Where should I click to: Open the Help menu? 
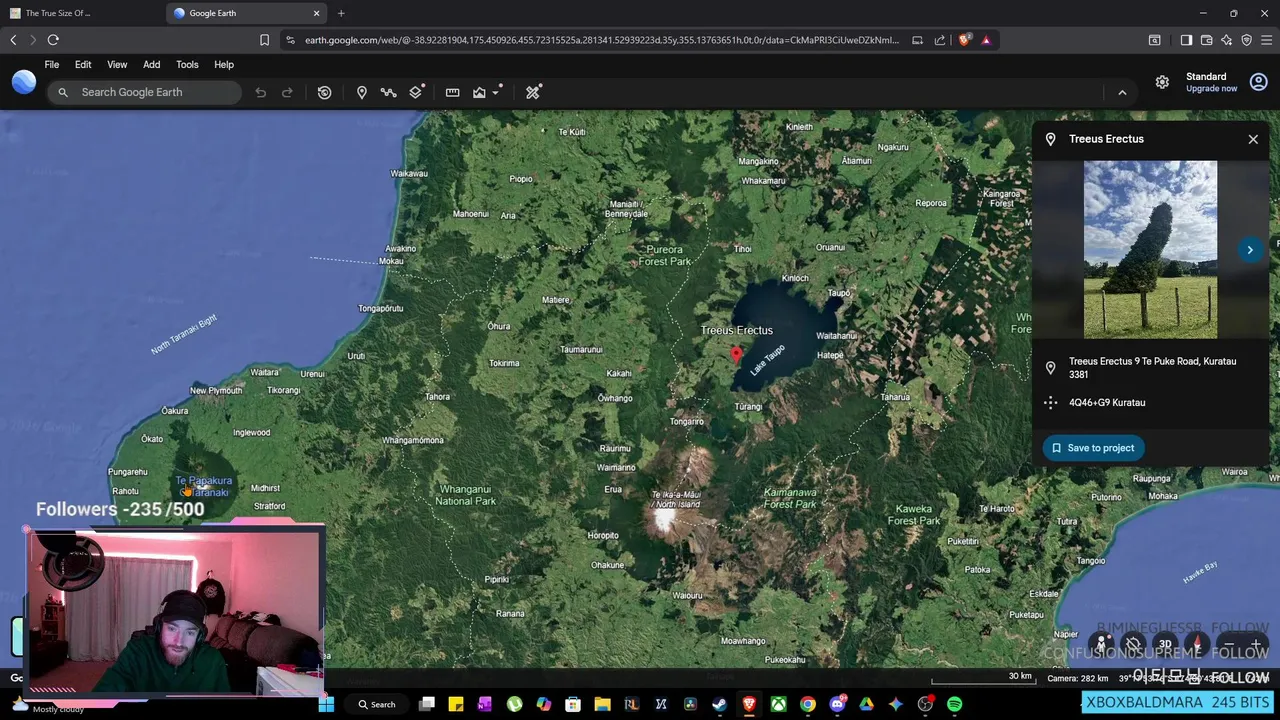tap(224, 64)
